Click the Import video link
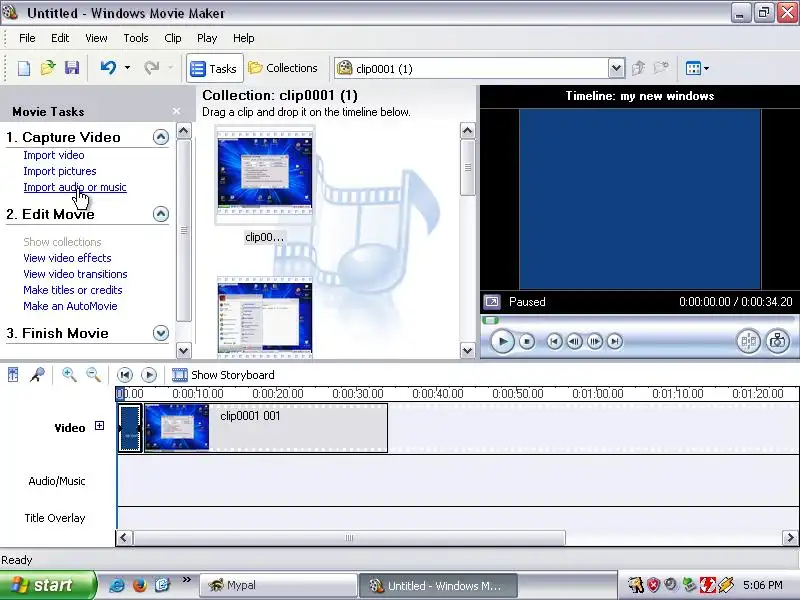 54,155
